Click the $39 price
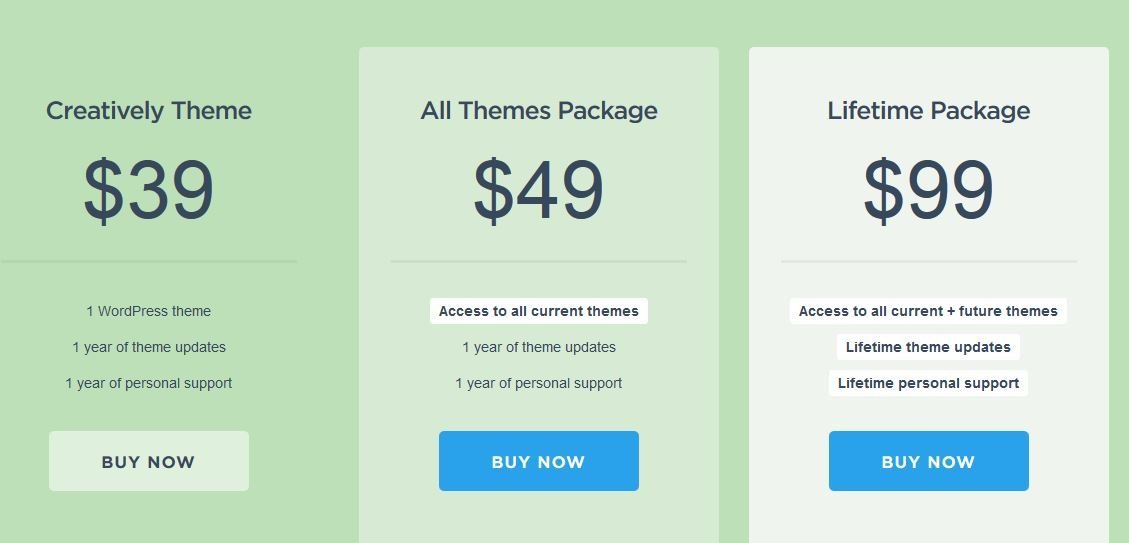This screenshot has width=1129, height=543. tap(148, 191)
